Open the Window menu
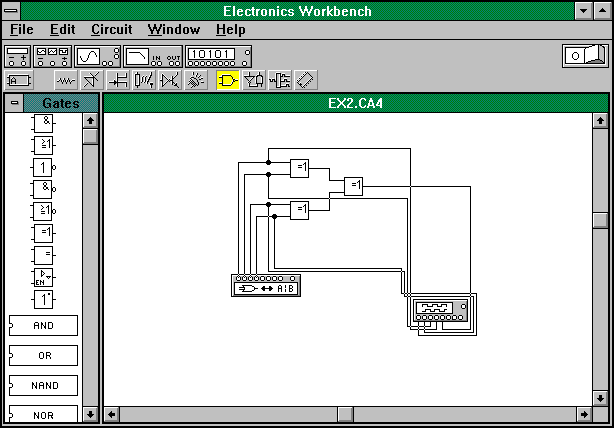 click(x=173, y=30)
